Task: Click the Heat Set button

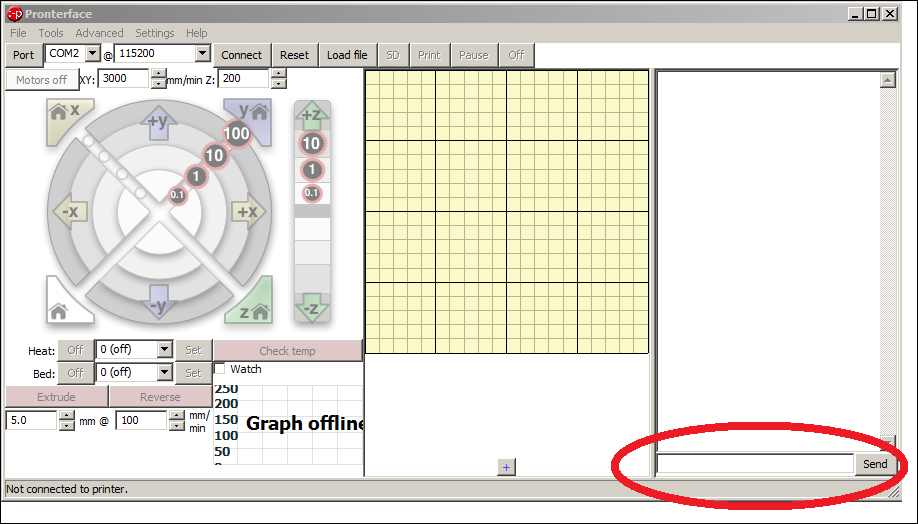Action: (193, 350)
